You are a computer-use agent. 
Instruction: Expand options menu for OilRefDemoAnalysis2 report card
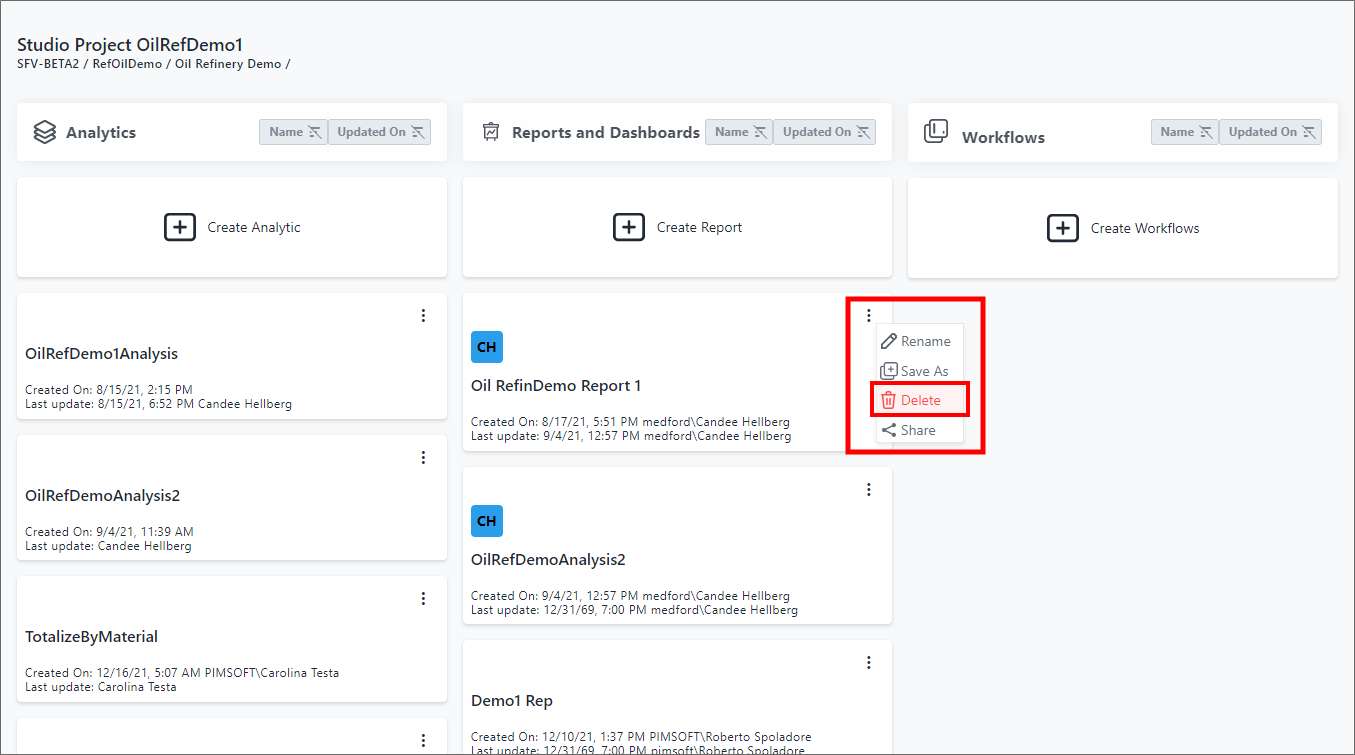point(868,490)
